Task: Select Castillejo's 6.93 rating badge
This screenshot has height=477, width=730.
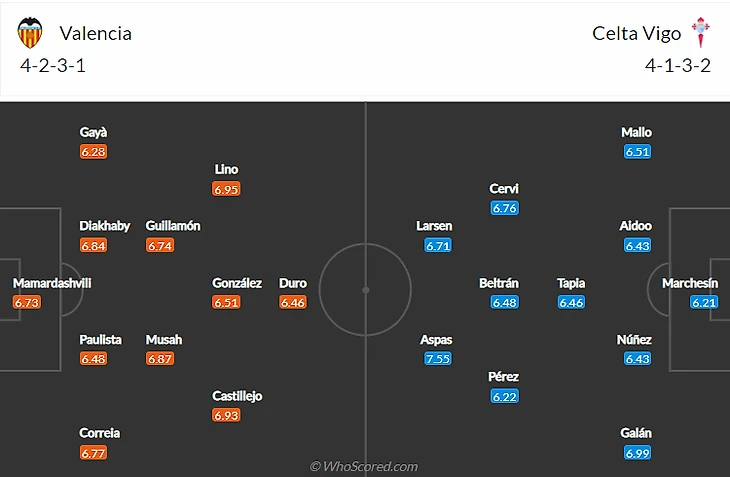Action: 227,415
